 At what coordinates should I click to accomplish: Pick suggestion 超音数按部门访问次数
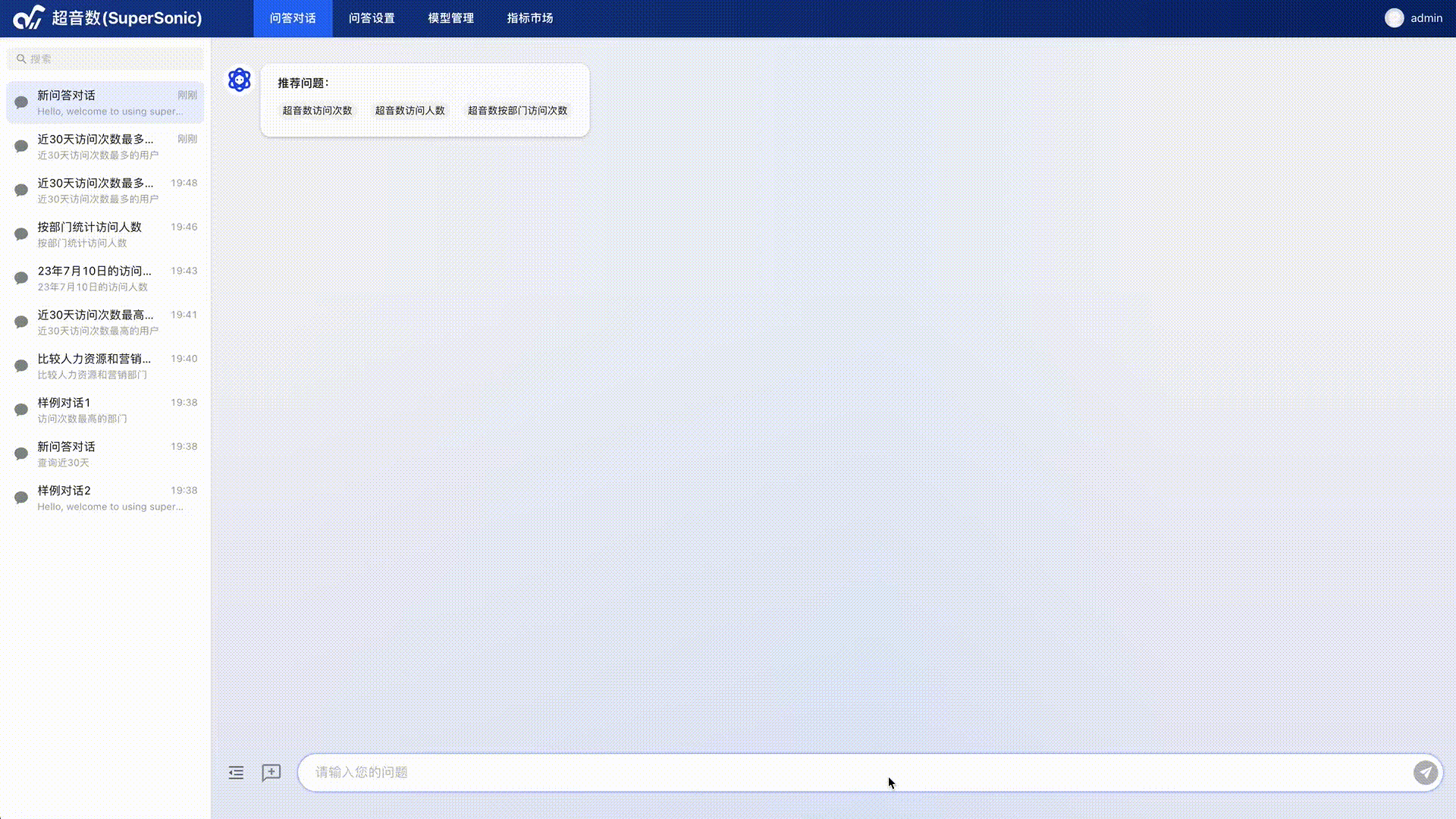[x=517, y=111]
